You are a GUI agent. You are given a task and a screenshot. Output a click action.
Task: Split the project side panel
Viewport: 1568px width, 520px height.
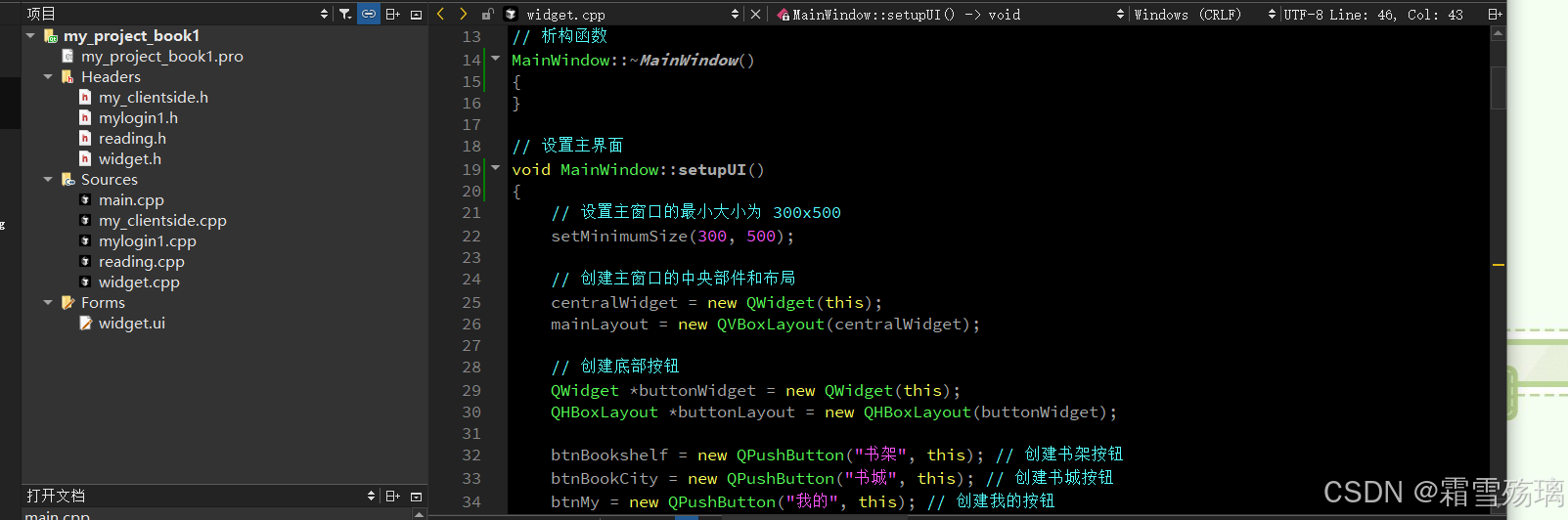tap(392, 14)
